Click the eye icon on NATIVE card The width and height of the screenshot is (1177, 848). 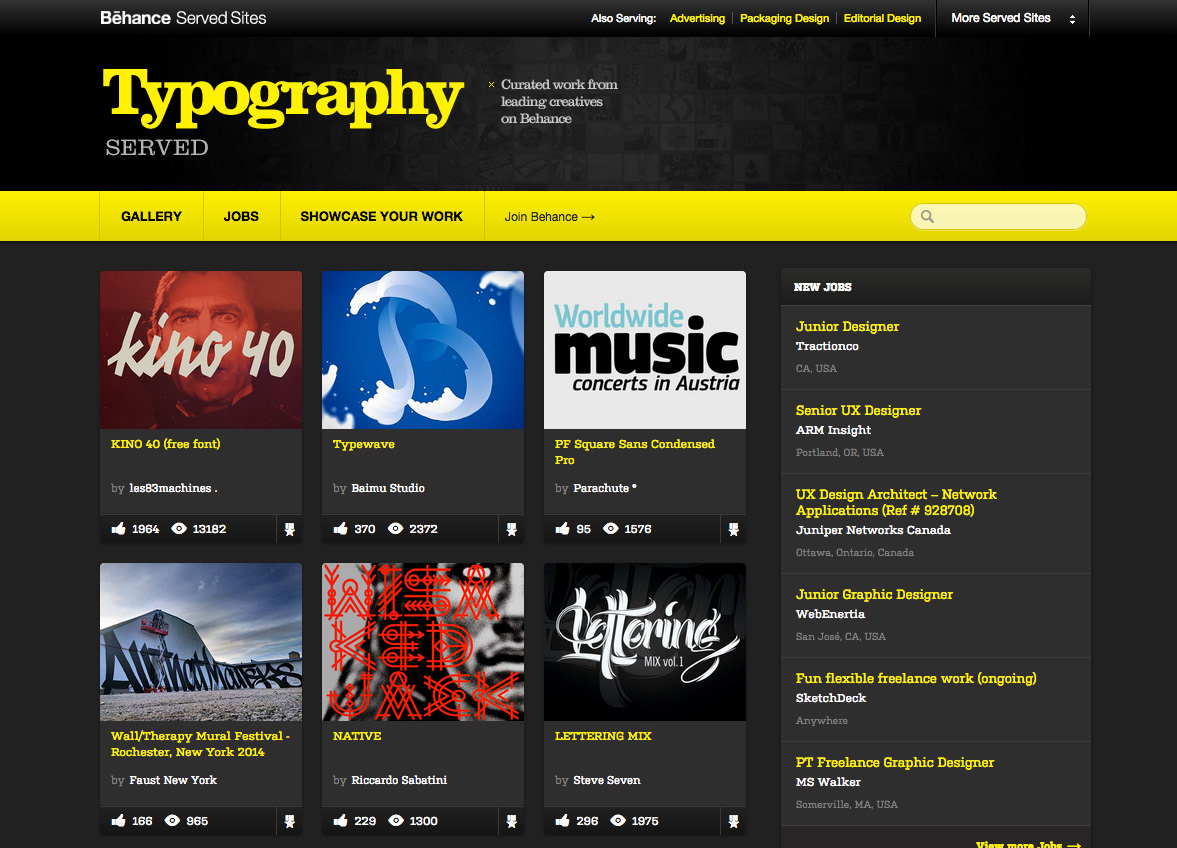(396, 821)
